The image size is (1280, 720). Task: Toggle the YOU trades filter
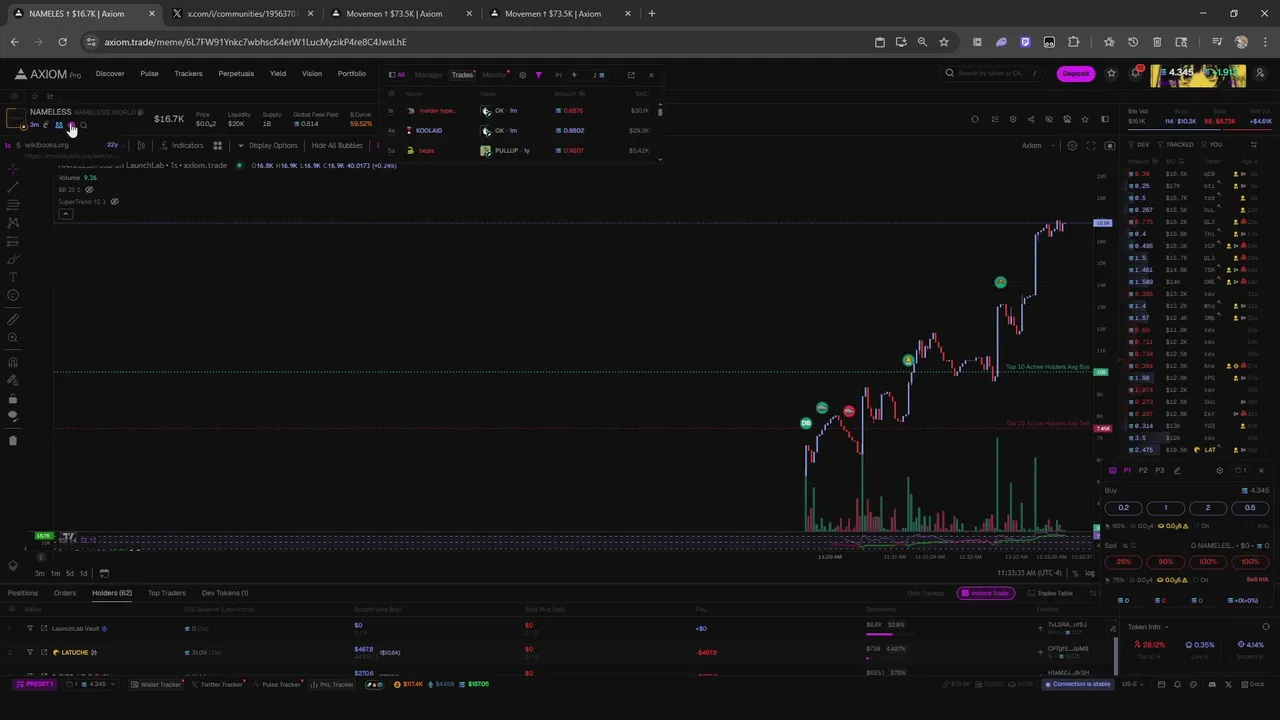tap(1212, 145)
